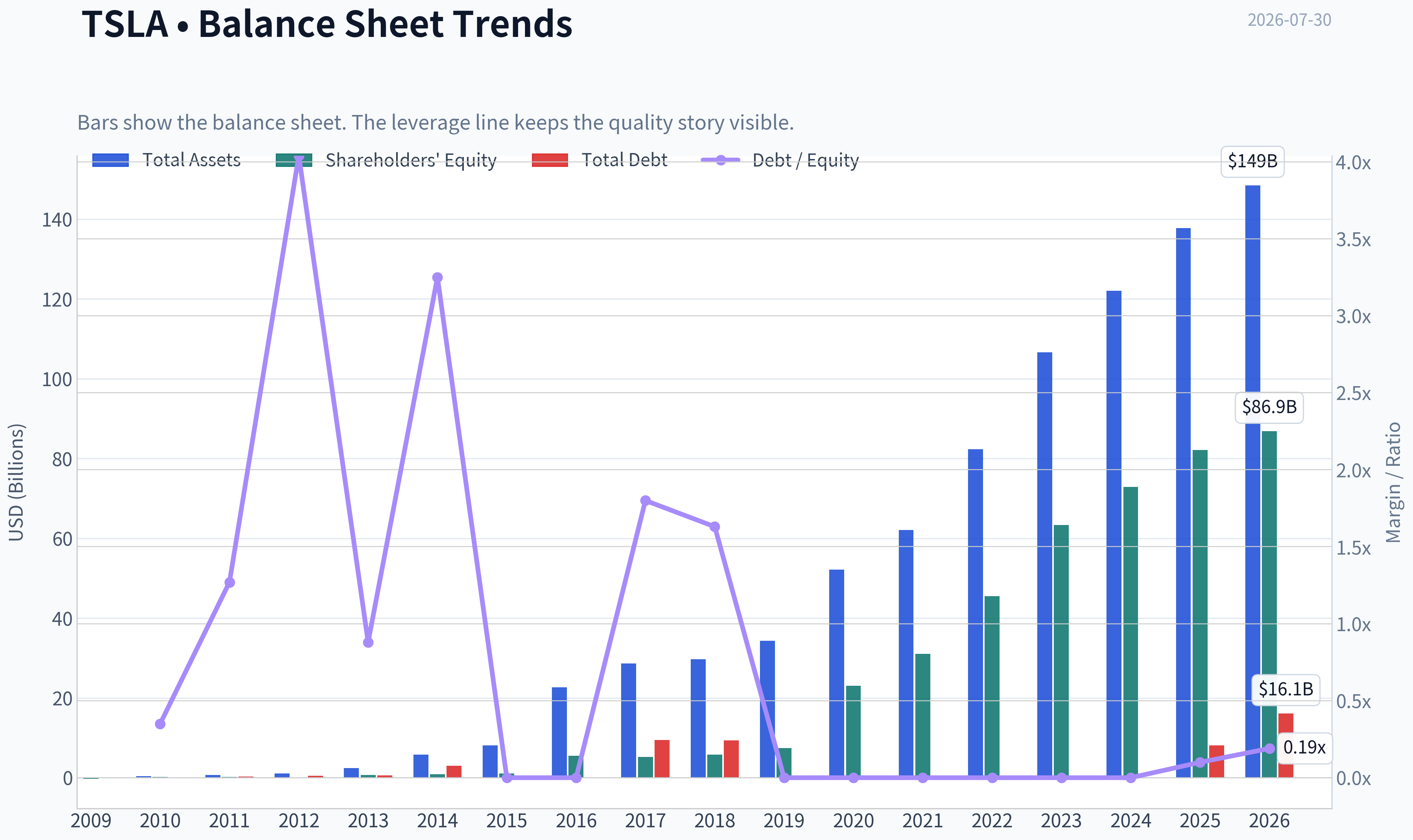Click the green Shareholders' Equity legend swatch
1413x840 pixels.
(x=294, y=160)
